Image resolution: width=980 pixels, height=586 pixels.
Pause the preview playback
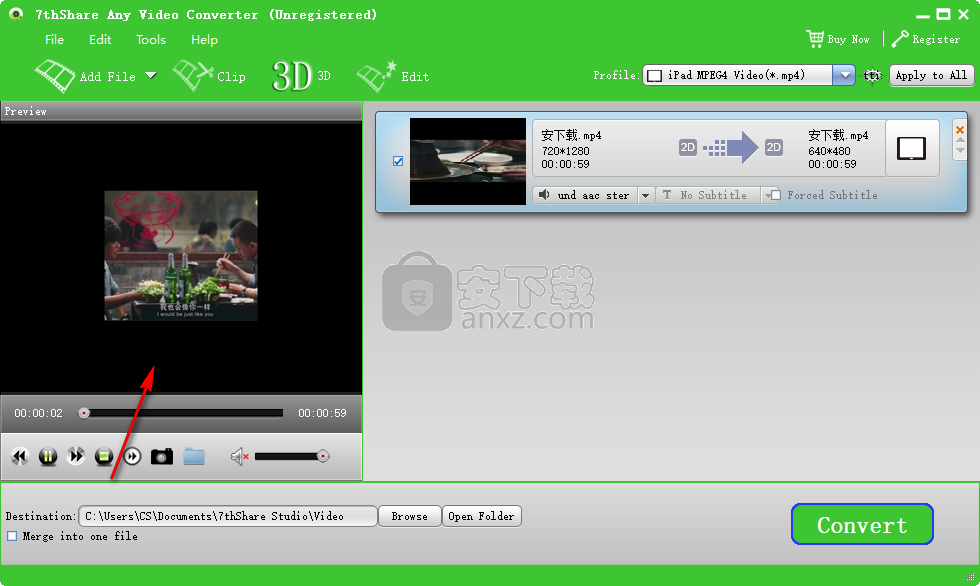click(48, 457)
